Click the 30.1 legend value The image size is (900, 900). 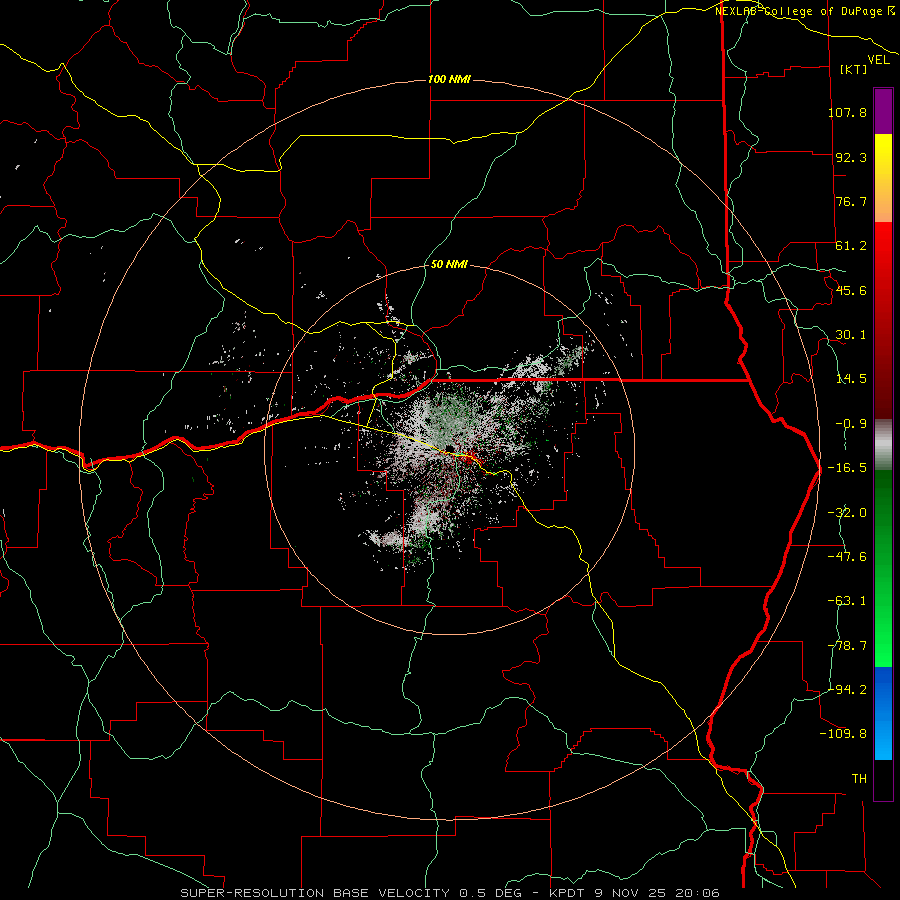851,335
